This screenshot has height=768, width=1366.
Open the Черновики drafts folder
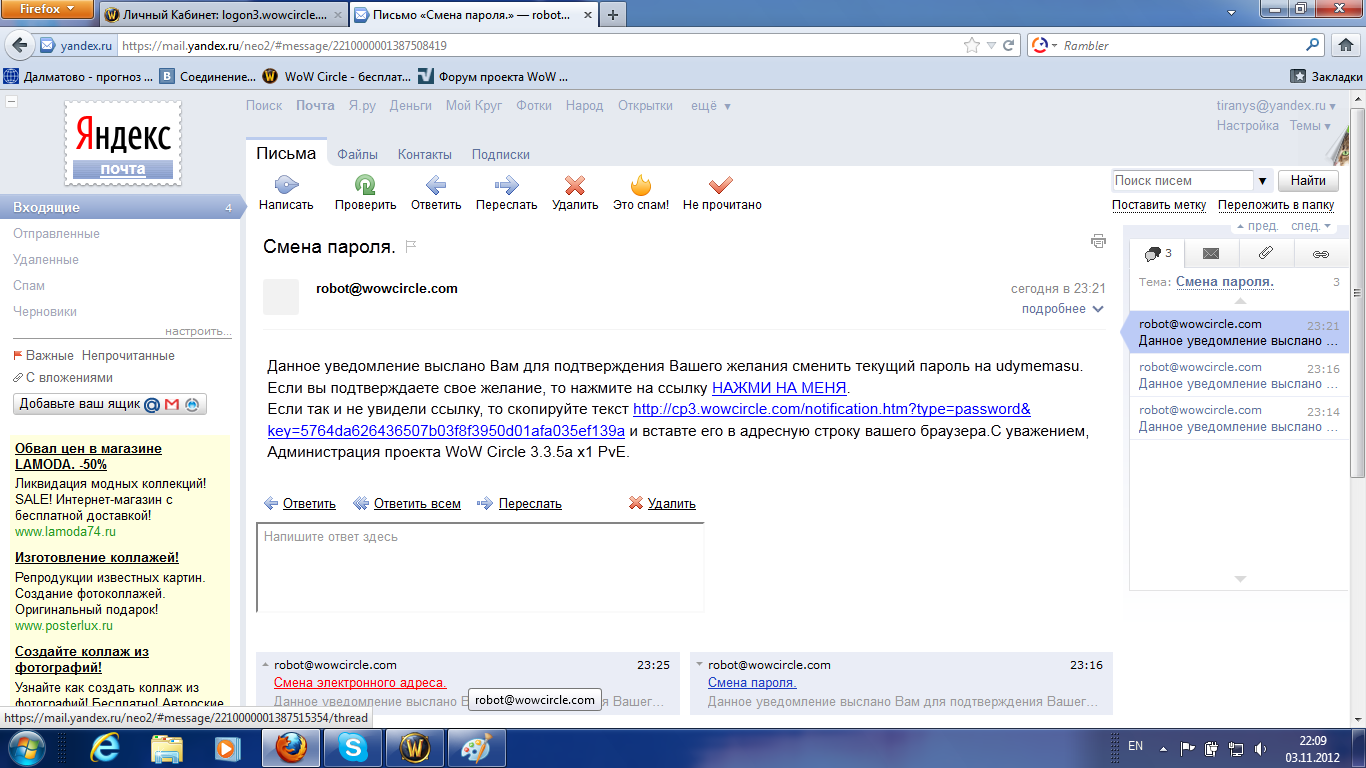coord(45,311)
